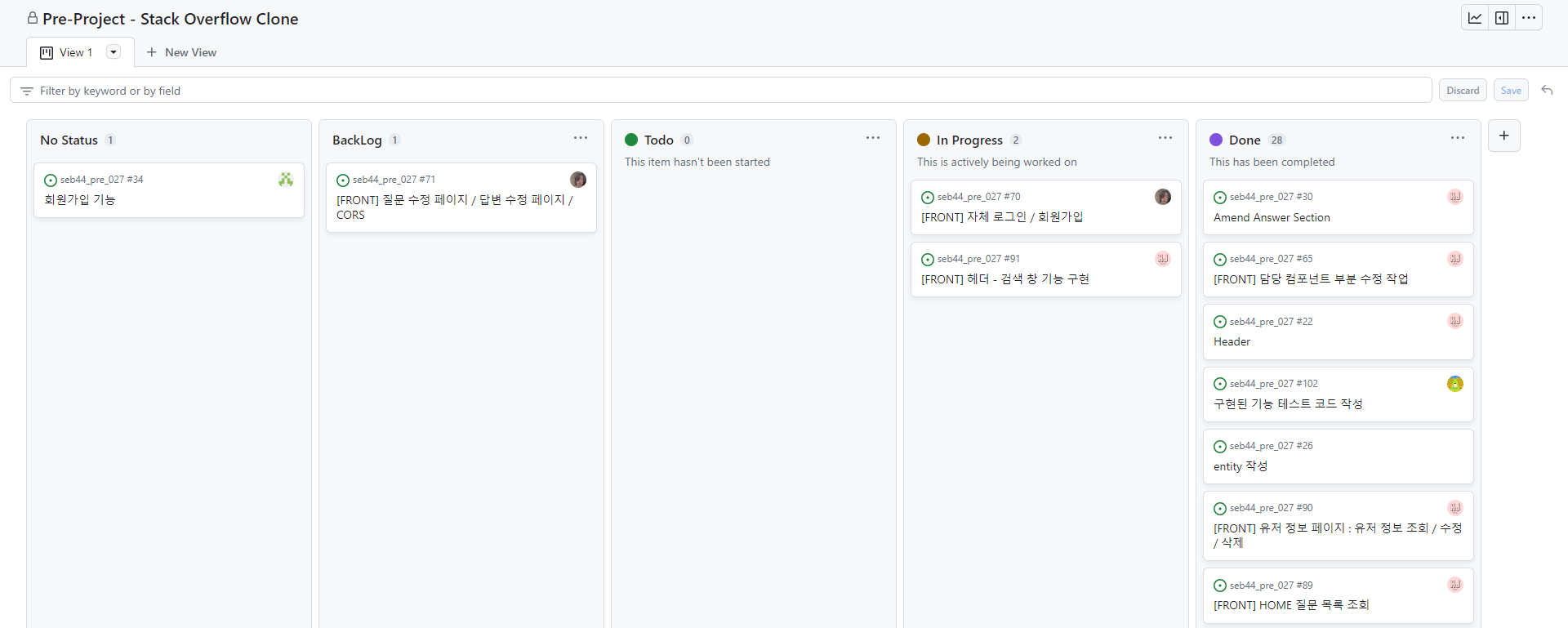Click the project title Pre-Project - Stack Overflow Clone
This screenshot has height=628, width=1568.
[171, 19]
